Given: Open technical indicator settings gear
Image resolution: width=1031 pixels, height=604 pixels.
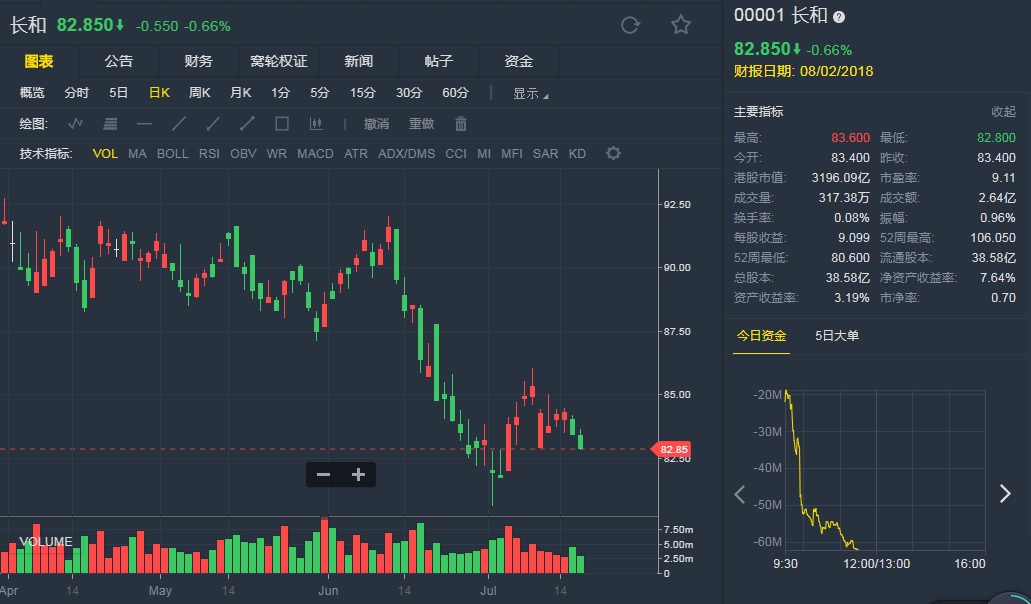Looking at the screenshot, I should pos(613,153).
